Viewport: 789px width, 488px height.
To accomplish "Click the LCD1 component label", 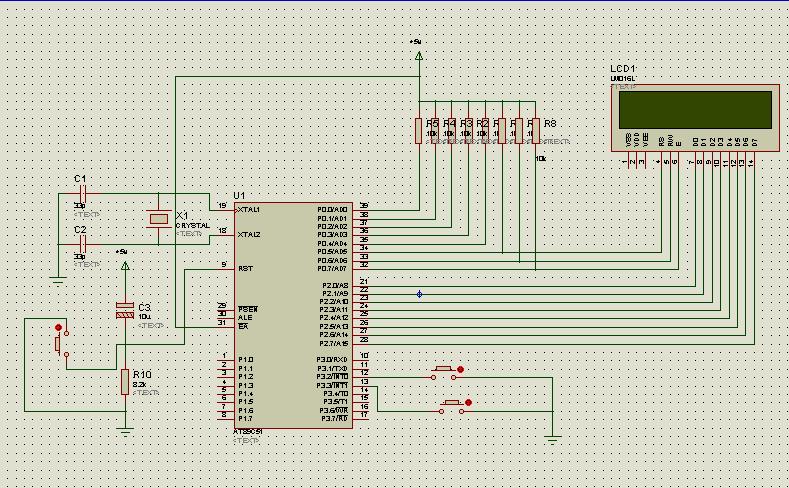I will pyautogui.click(x=623, y=69).
